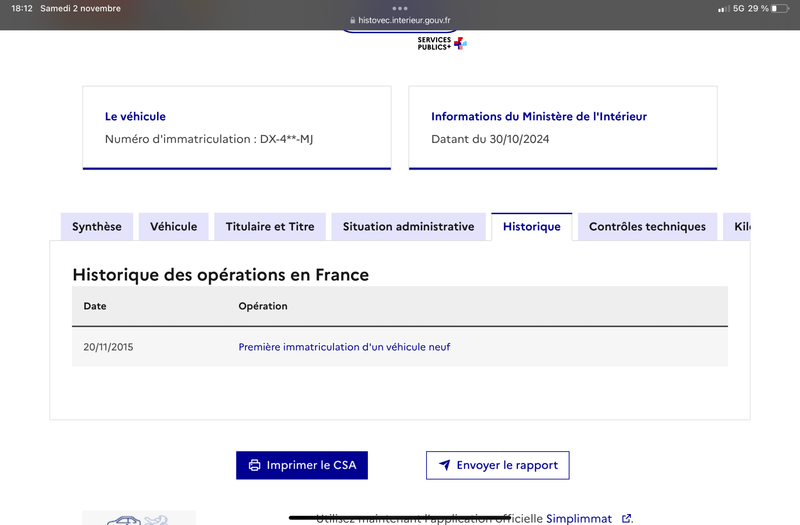
Task: Open the Contrôles techniques tab
Action: [x=647, y=227]
